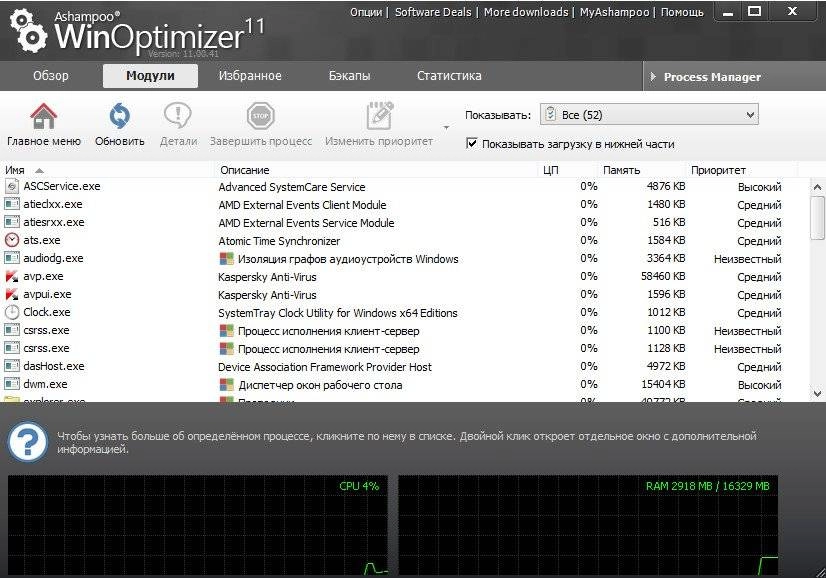Open the Избранное tab
826x578 pixels.
[x=250, y=75]
